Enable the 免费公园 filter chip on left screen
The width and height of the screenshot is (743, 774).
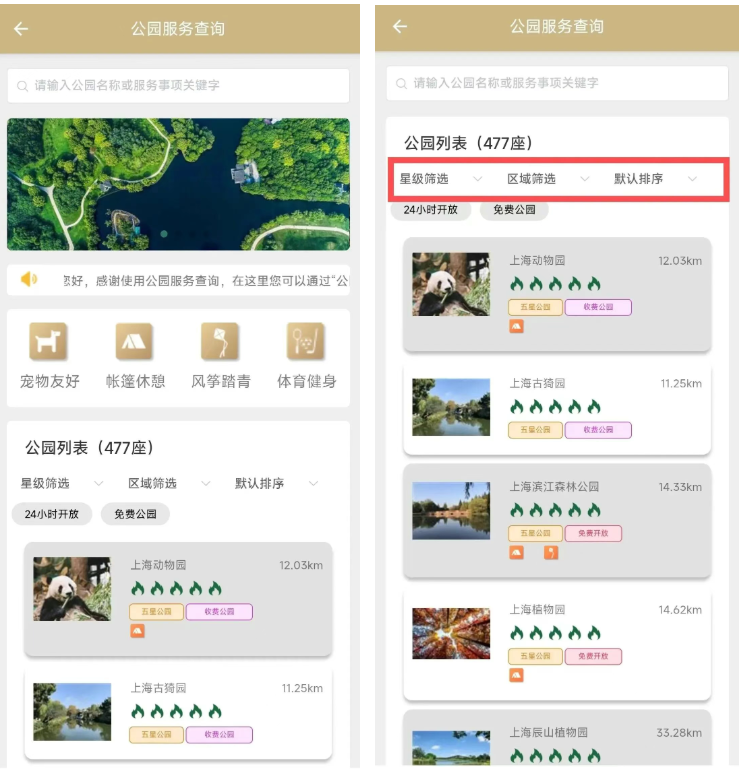coord(135,514)
